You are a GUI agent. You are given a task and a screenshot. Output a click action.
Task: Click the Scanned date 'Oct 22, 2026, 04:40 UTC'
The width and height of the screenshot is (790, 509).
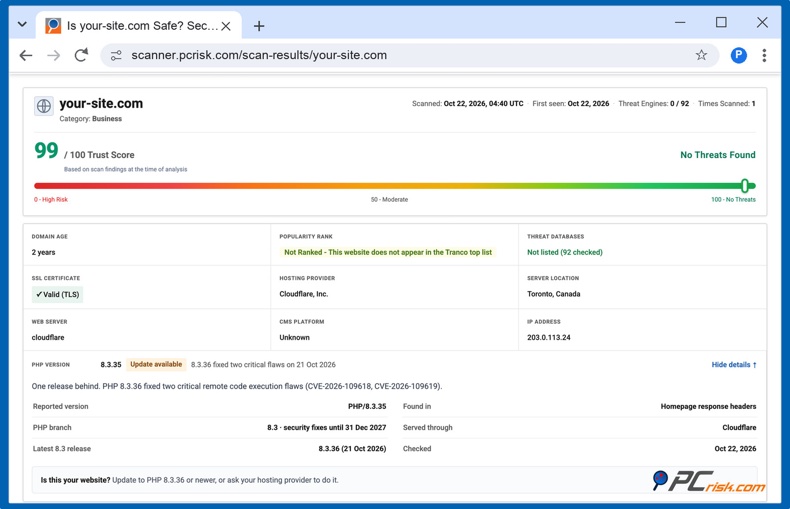[x=483, y=104]
